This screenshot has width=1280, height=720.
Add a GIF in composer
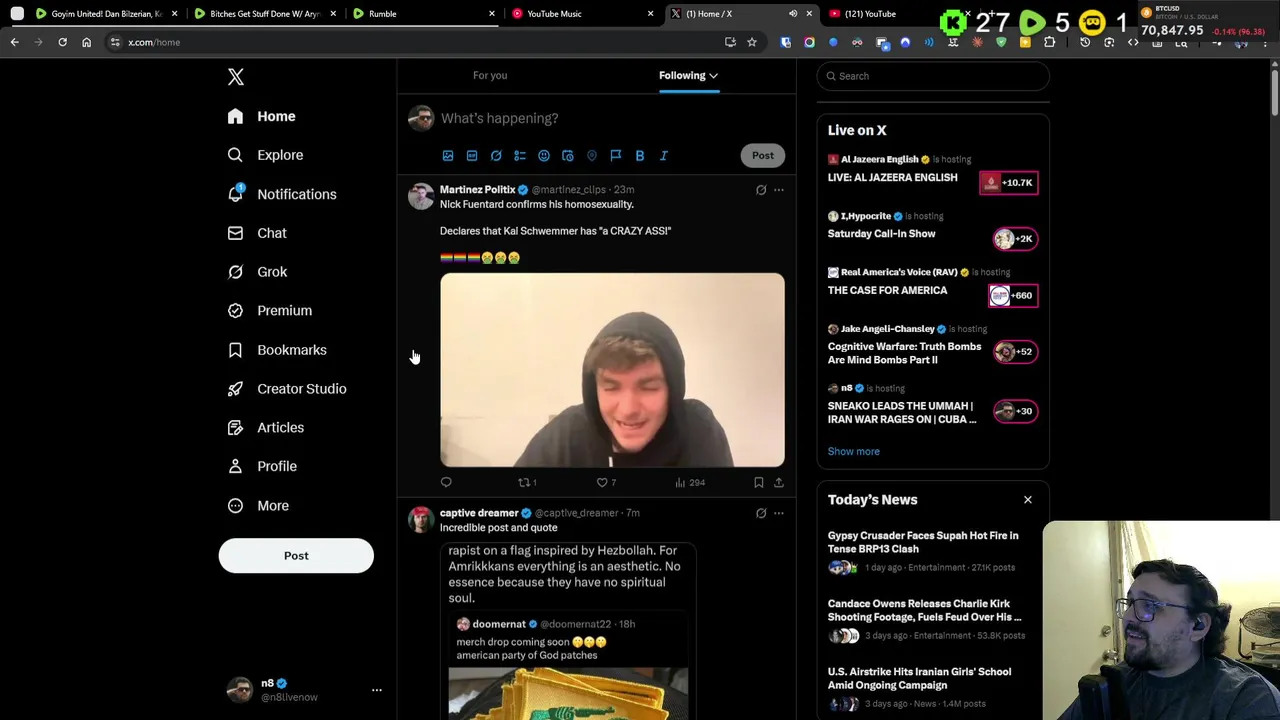click(x=472, y=156)
